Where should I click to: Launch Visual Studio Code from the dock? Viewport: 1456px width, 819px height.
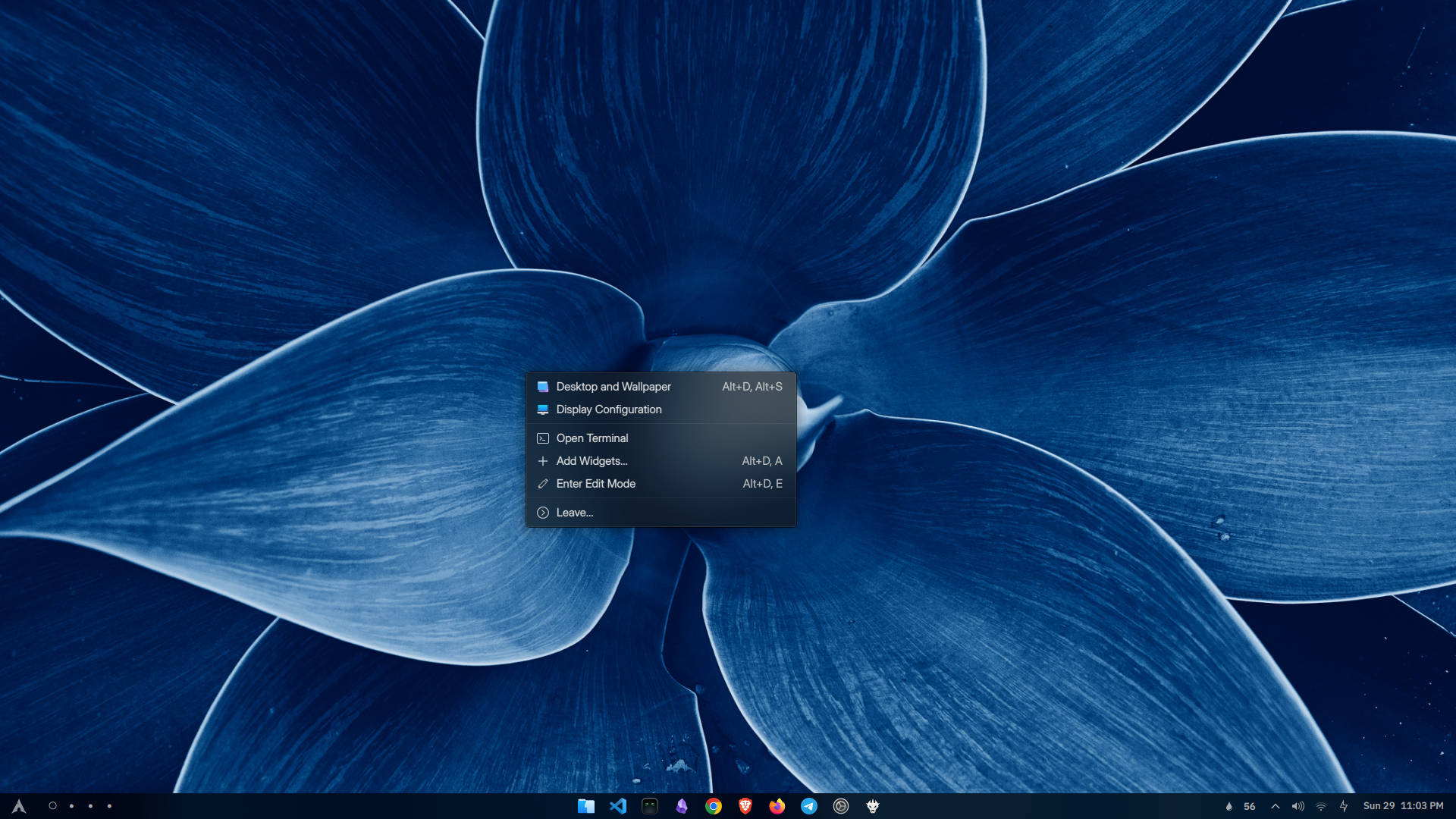click(x=618, y=806)
